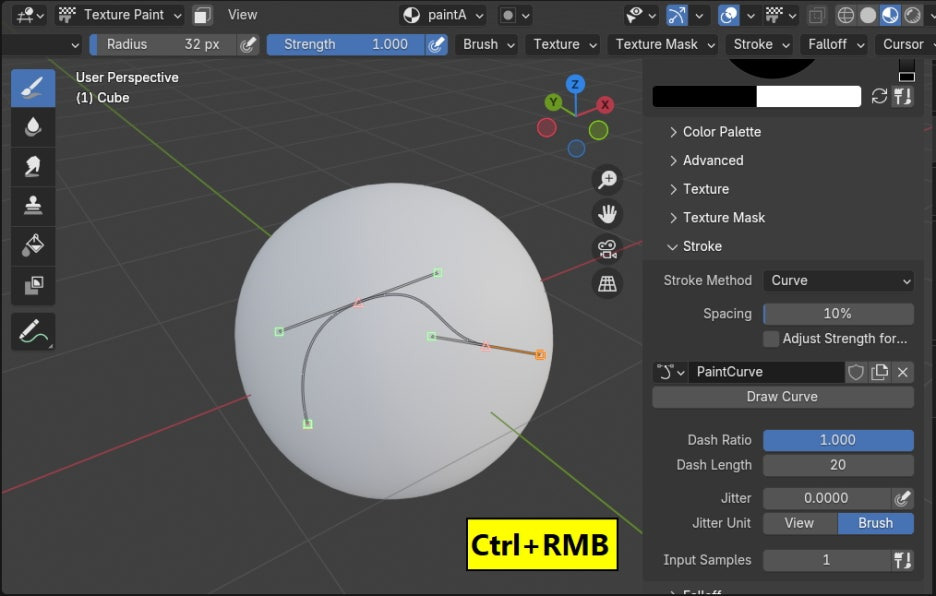The height and width of the screenshot is (596, 936).
Task: Open the Texture Mask header popover
Action: pyautogui.click(x=663, y=44)
